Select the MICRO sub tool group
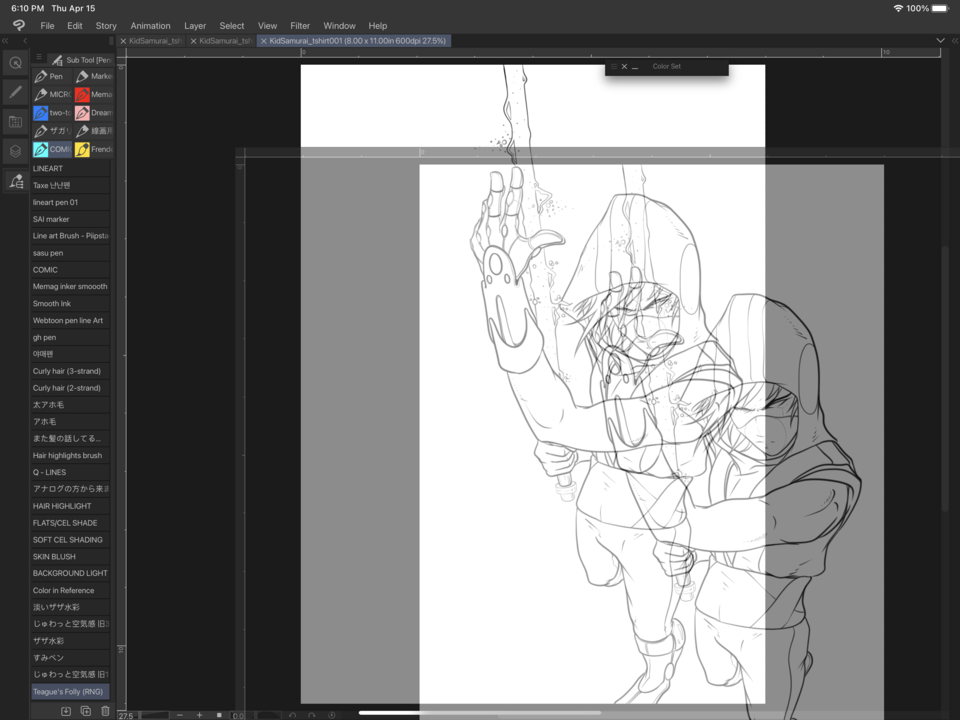This screenshot has width=960, height=720. coord(51,95)
